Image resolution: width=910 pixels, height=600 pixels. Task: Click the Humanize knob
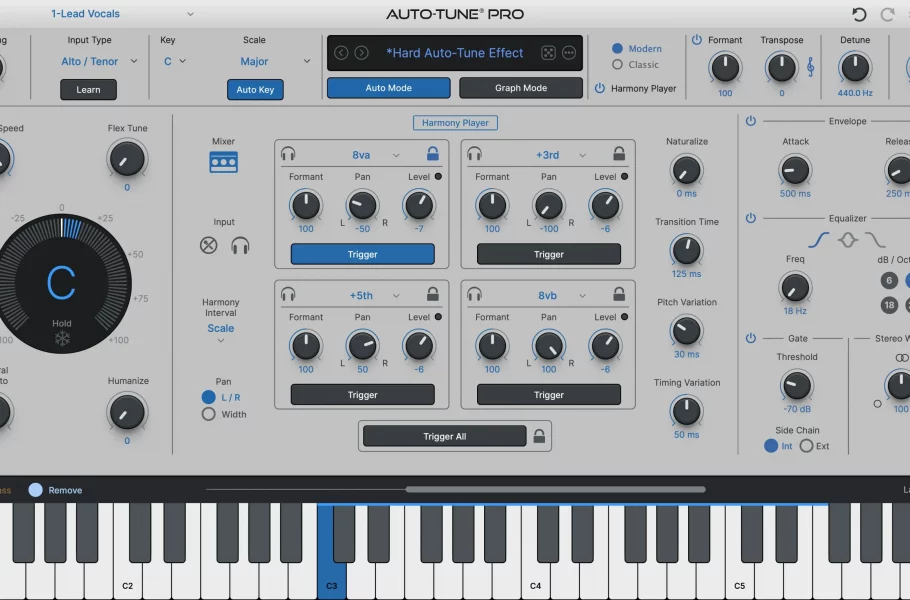(x=127, y=413)
